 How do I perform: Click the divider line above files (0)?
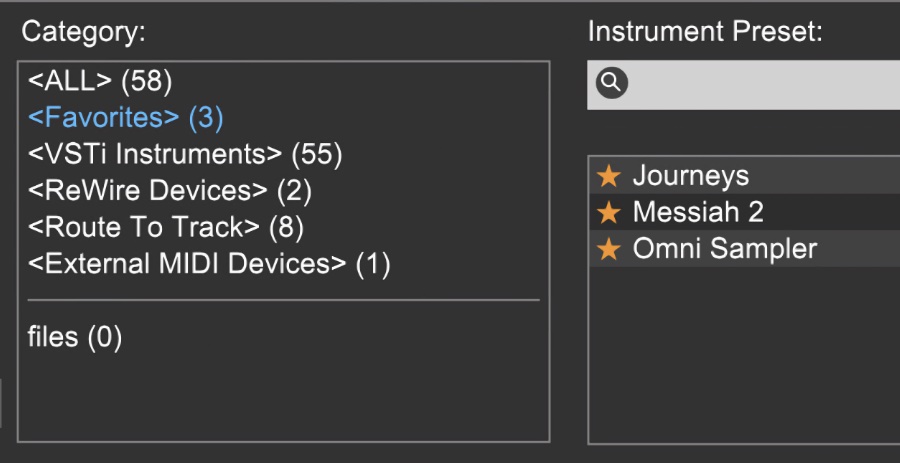point(284,299)
